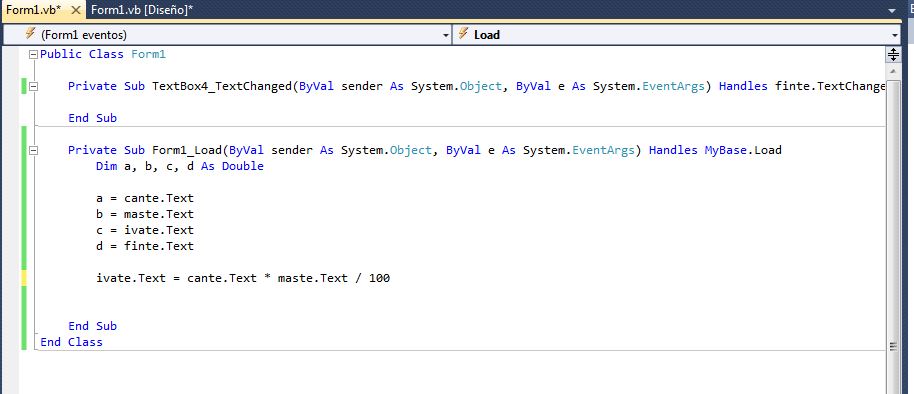Viewport: 914px width, 394px height.
Task: Click 'End Sub' closing Form1_Load
Action: [92, 326]
